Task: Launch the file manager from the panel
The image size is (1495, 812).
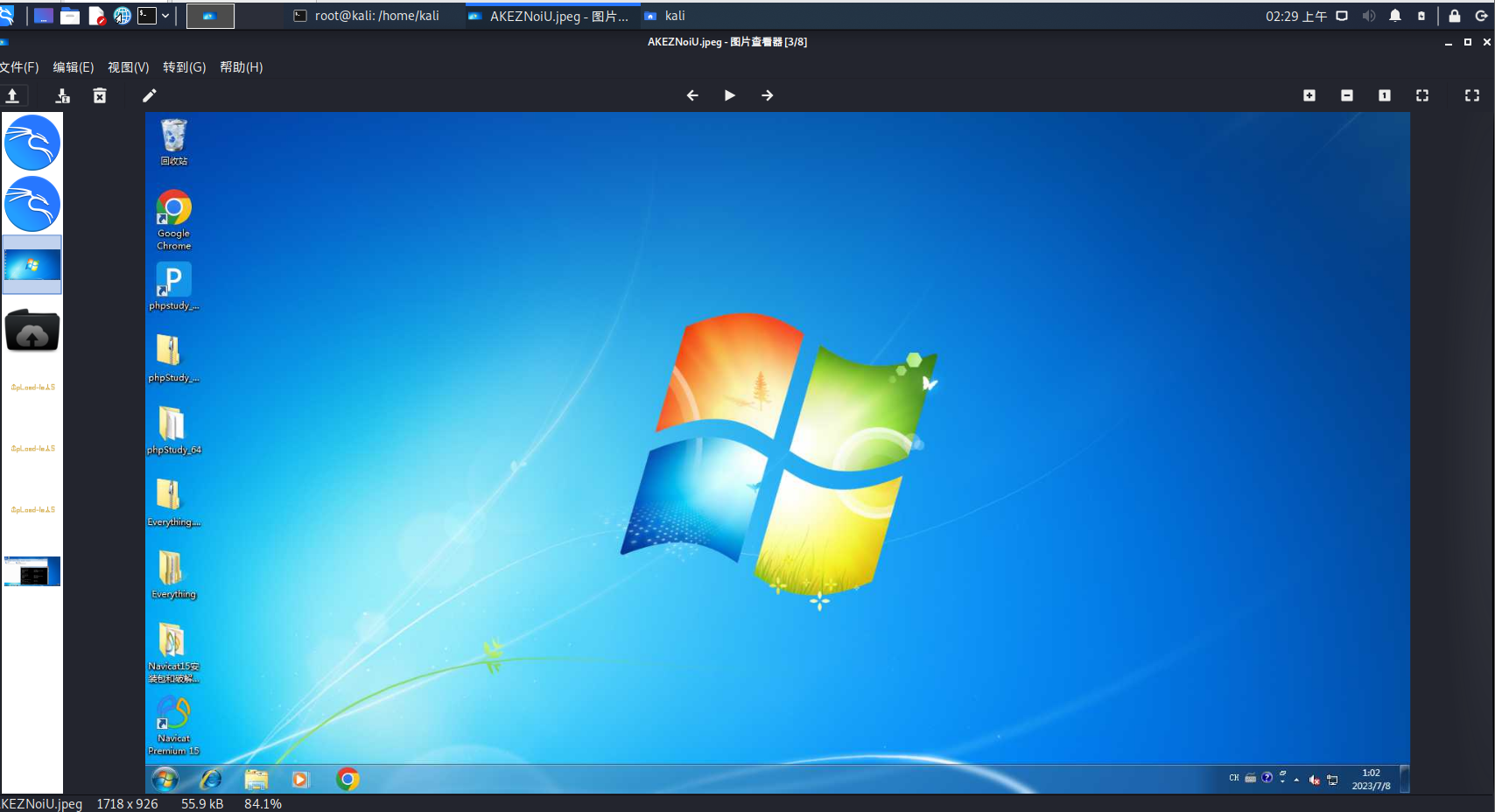Action: pos(70,16)
